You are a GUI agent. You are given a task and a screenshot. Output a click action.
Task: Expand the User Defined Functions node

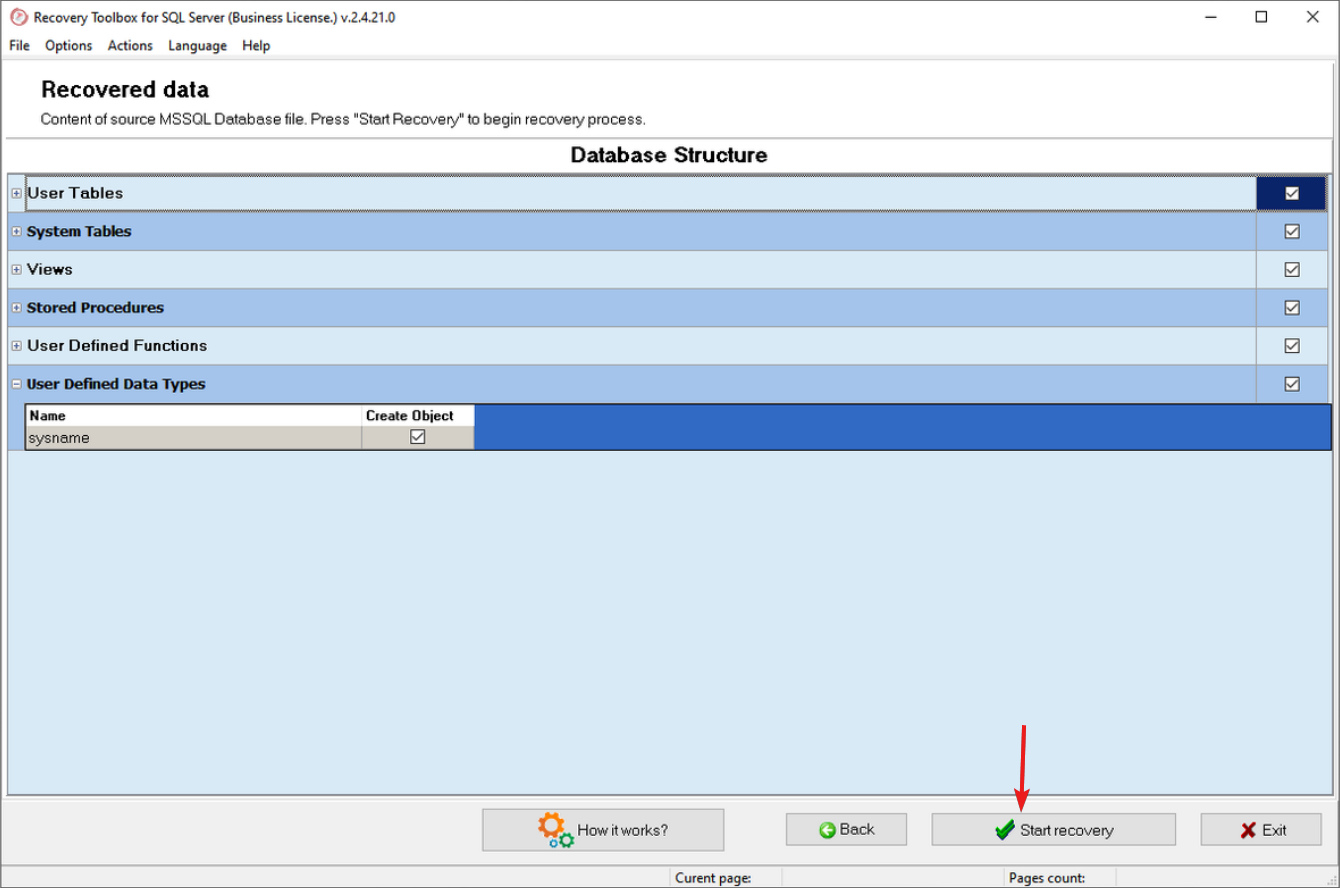click(x=17, y=345)
